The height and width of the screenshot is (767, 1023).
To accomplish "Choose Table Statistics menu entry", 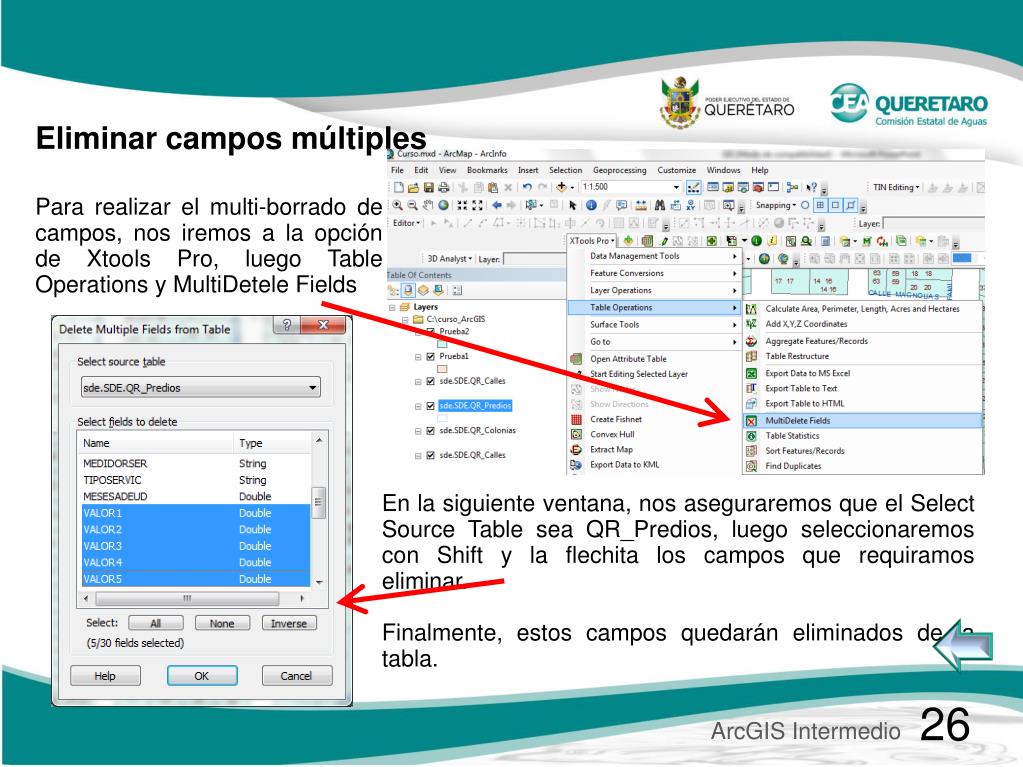I will click(863, 436).
